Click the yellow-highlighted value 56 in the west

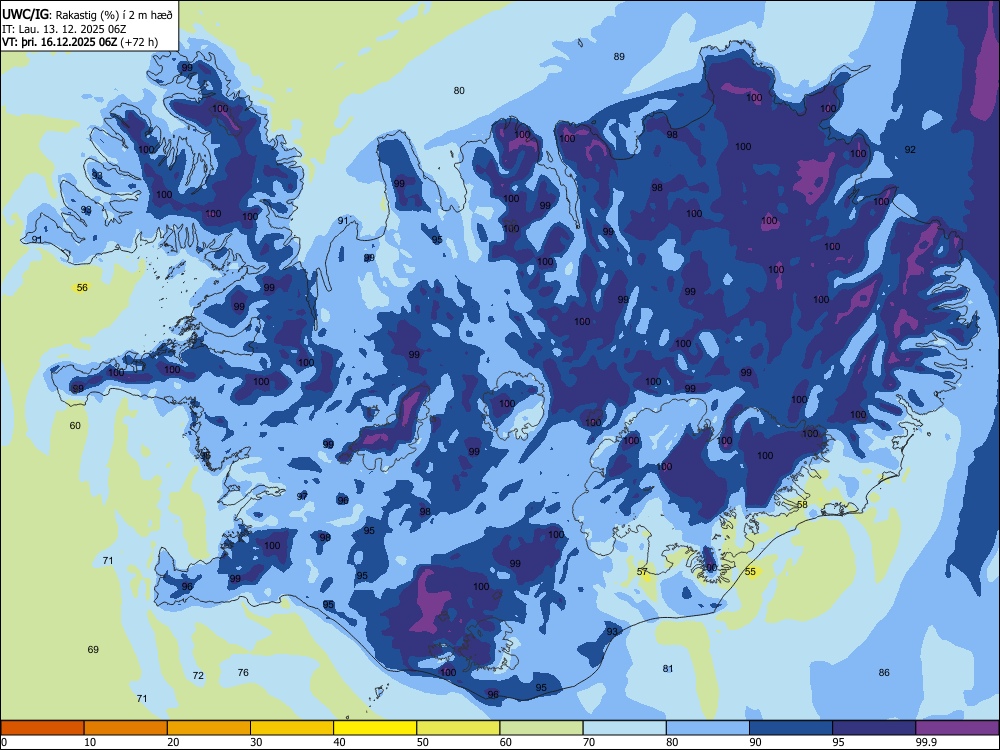[x=82, y=288]
